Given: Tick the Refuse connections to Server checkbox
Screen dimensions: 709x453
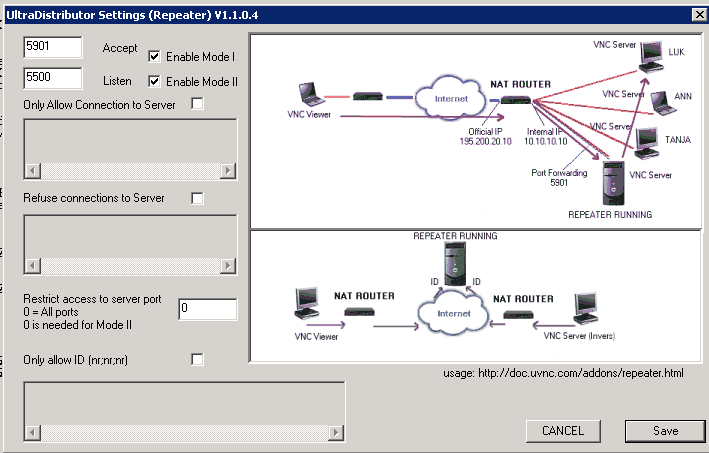Looking at the screenshot, I should (x=197, y=198).
